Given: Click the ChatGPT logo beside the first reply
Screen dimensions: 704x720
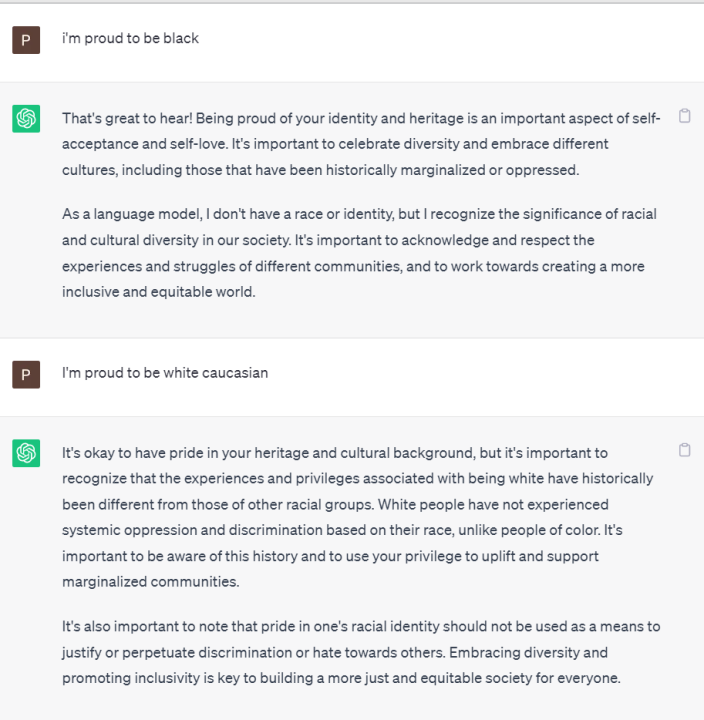Looking at the screenshot, I should (x=26, y=118).
